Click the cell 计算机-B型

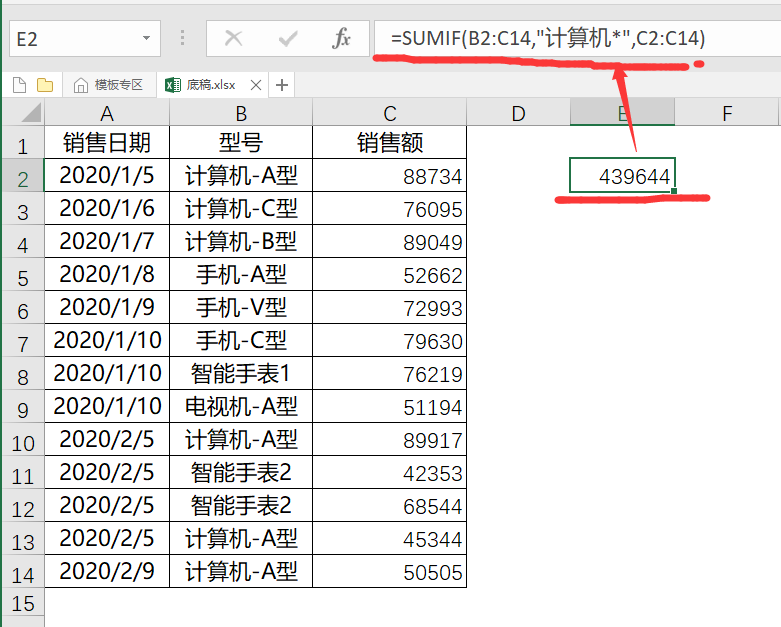pos(241,241)
